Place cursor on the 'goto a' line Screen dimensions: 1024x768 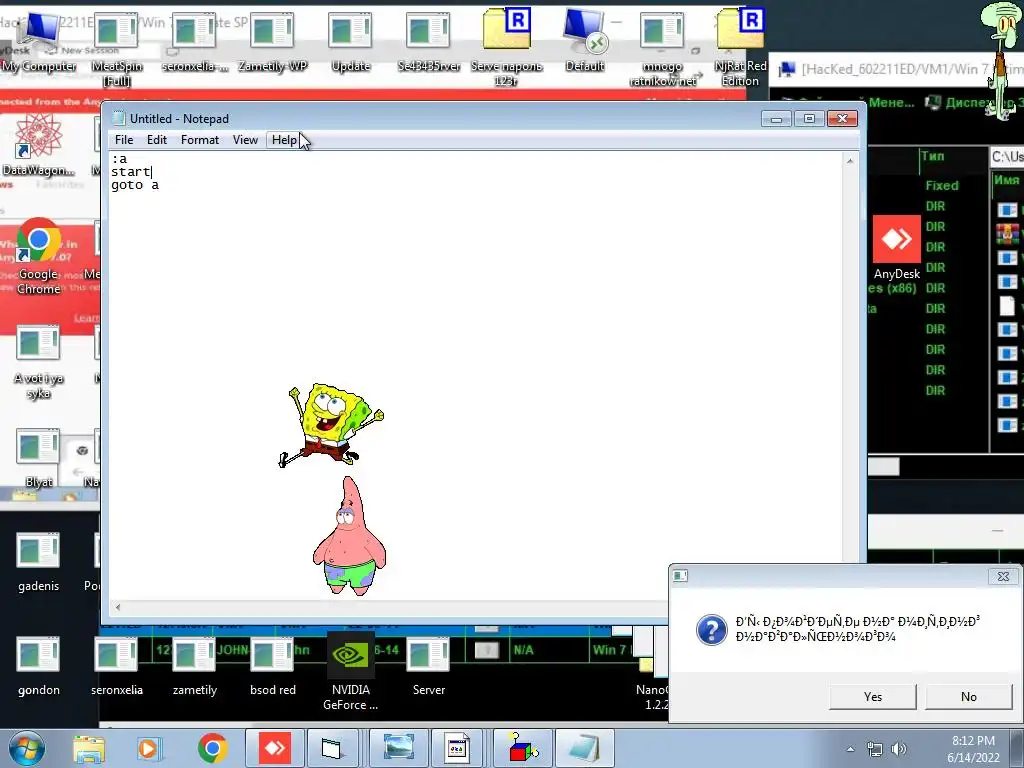pos(135,185)
